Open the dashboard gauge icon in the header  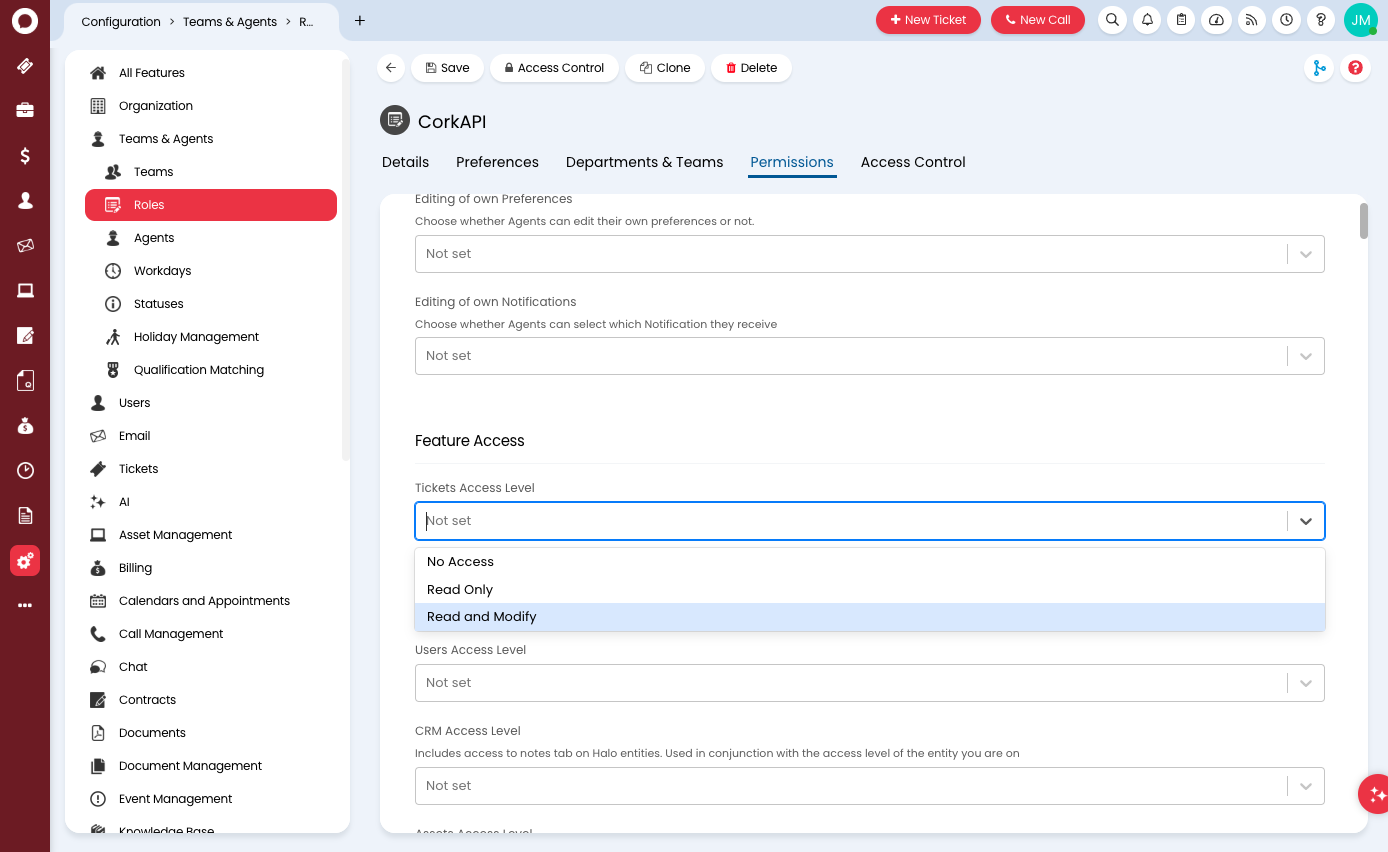tap(1217, 20)
